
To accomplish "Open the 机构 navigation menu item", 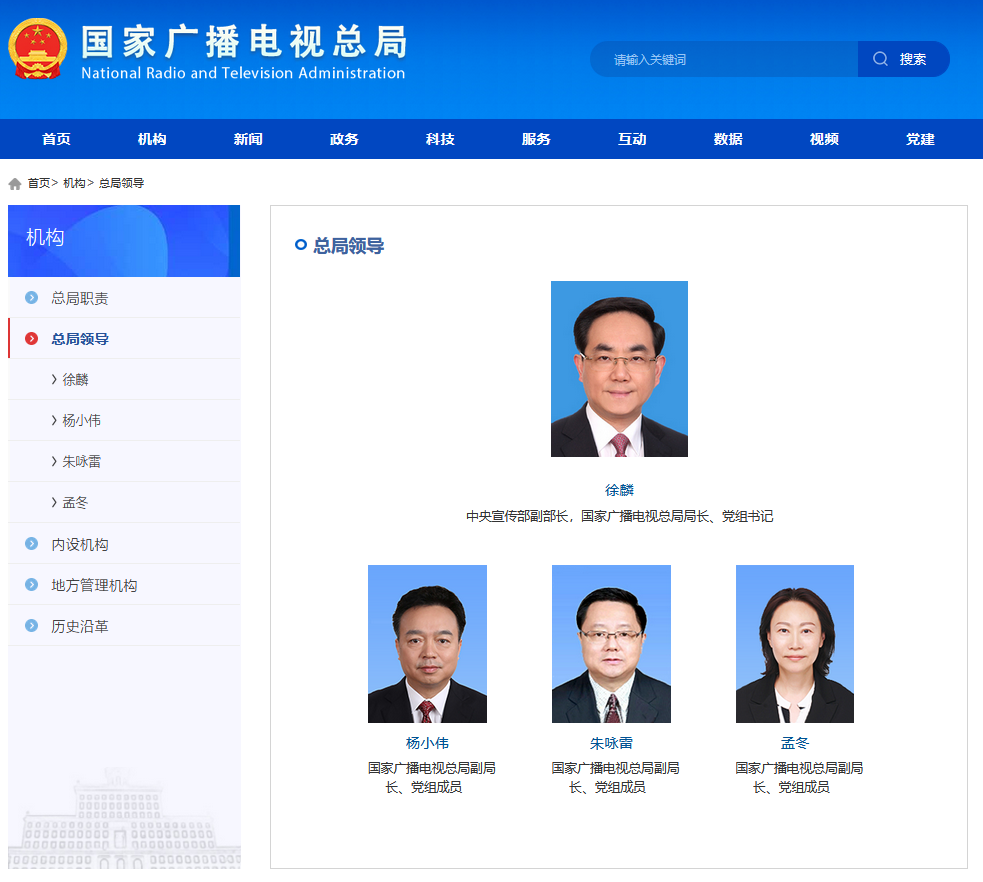I will [x=152, y=139].
